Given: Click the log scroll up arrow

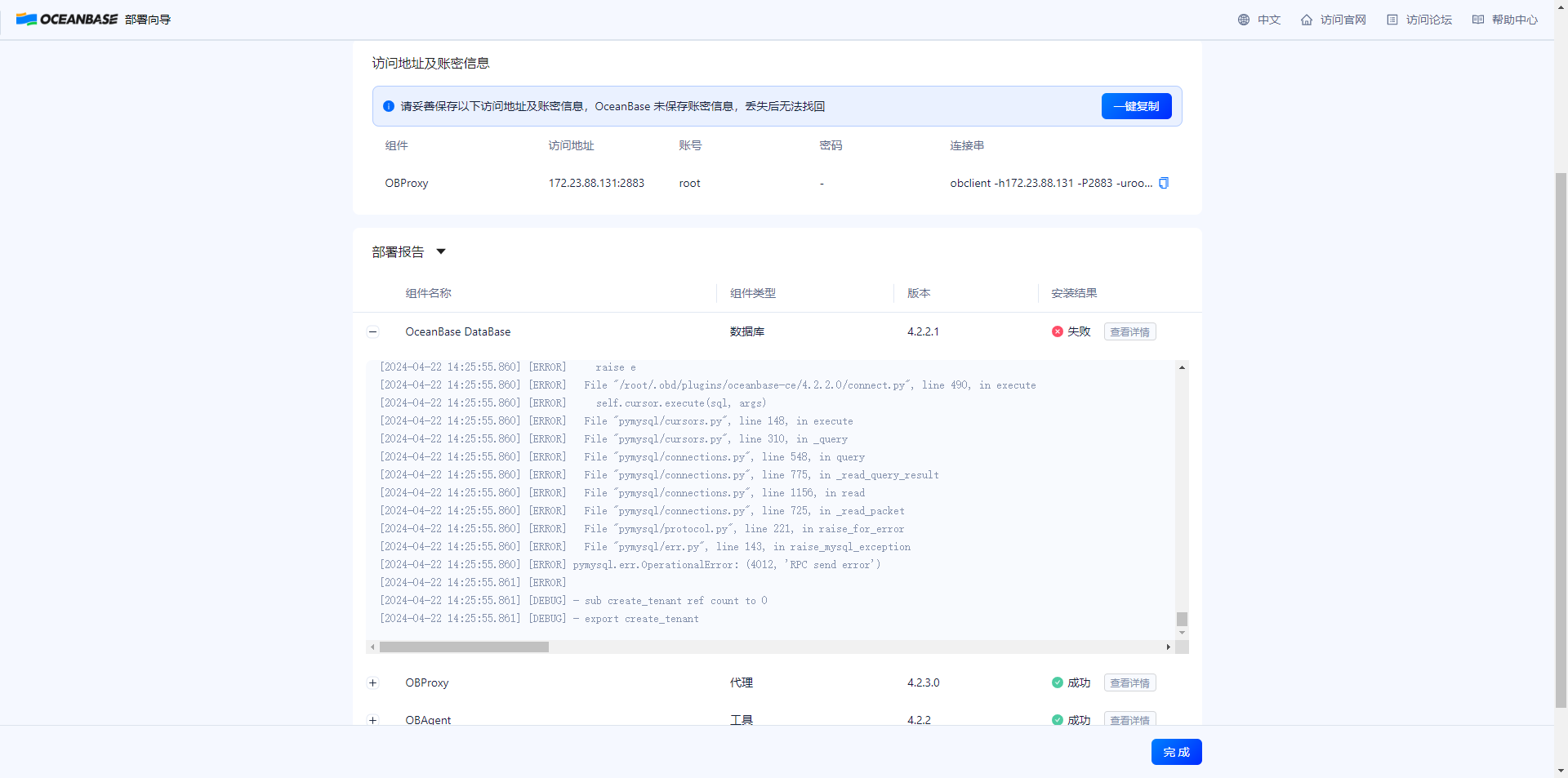Looking at the screenshot, I should (x=1182, y=367).
